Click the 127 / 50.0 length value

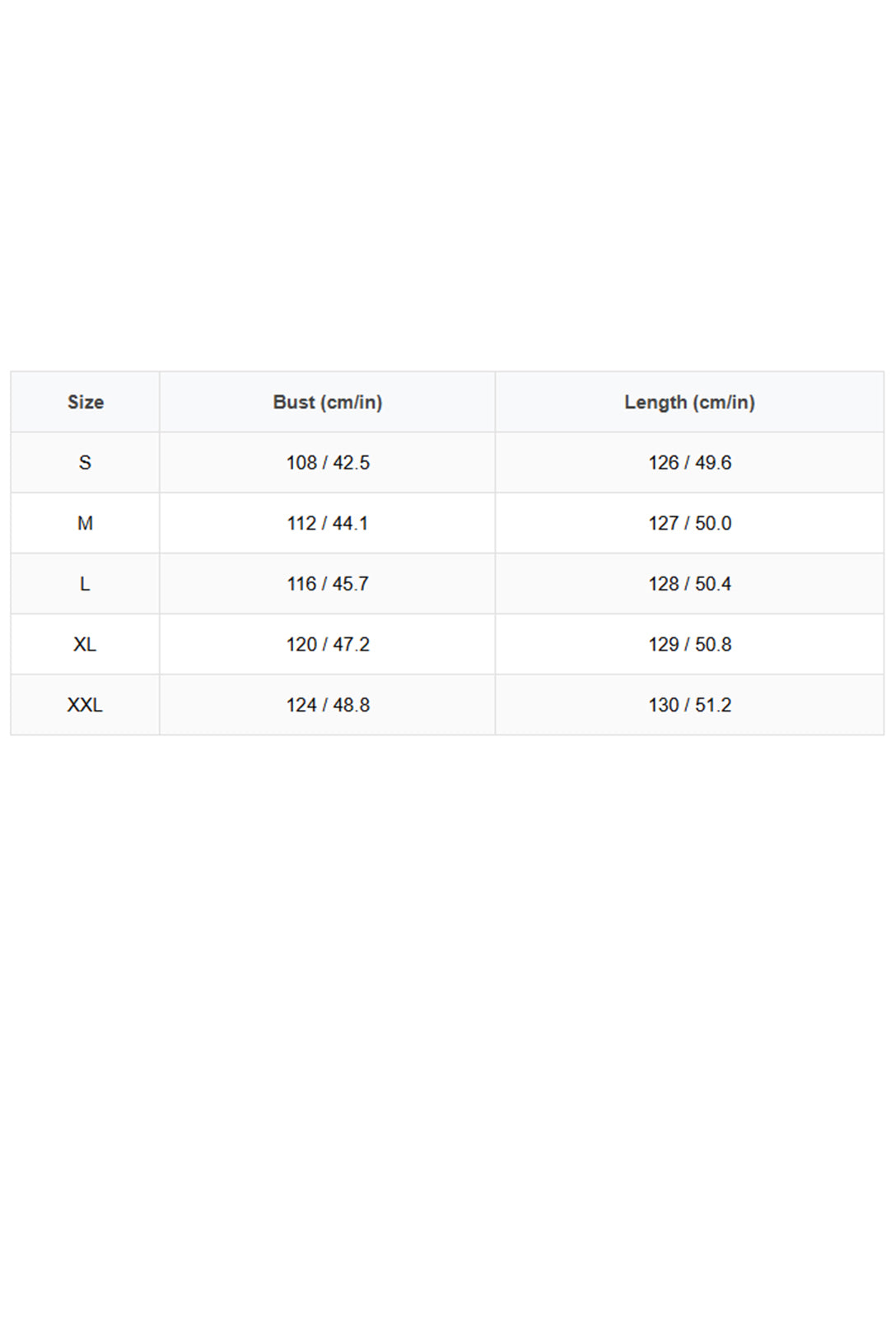(689, 523)
